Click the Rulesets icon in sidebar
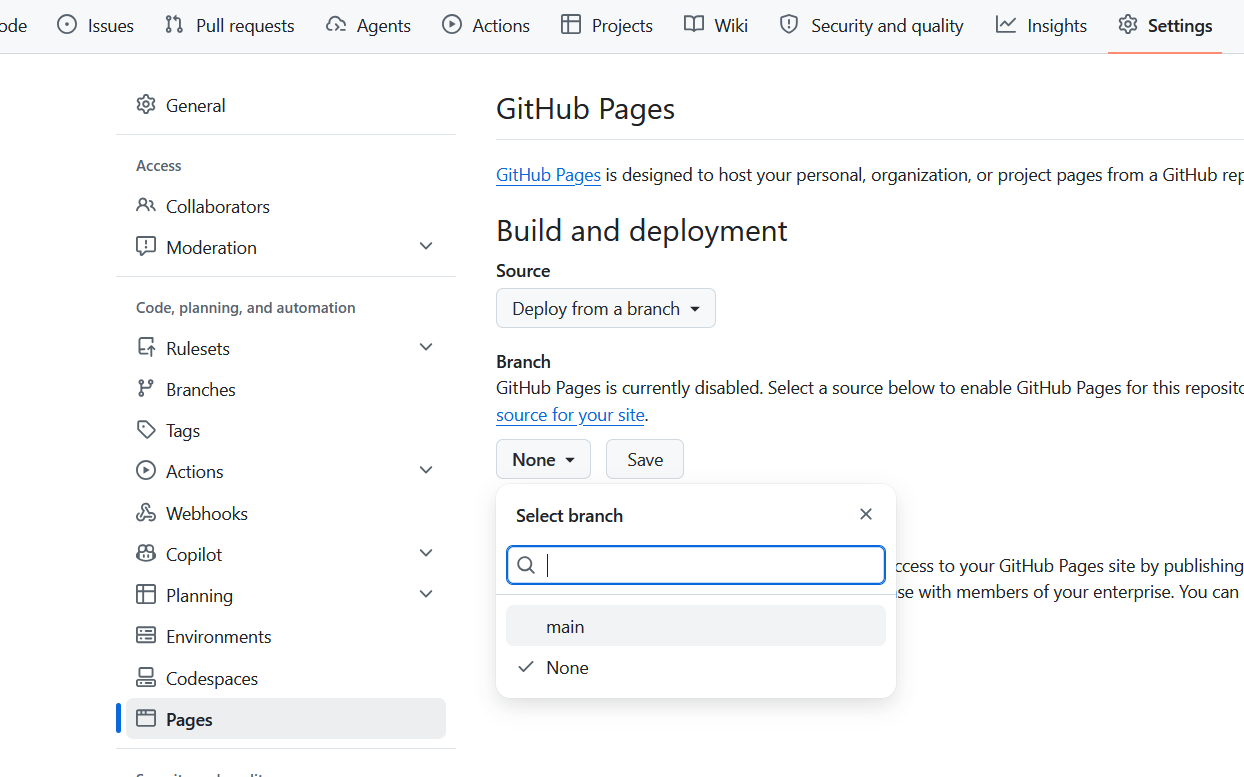 click(x=146, y=347)
